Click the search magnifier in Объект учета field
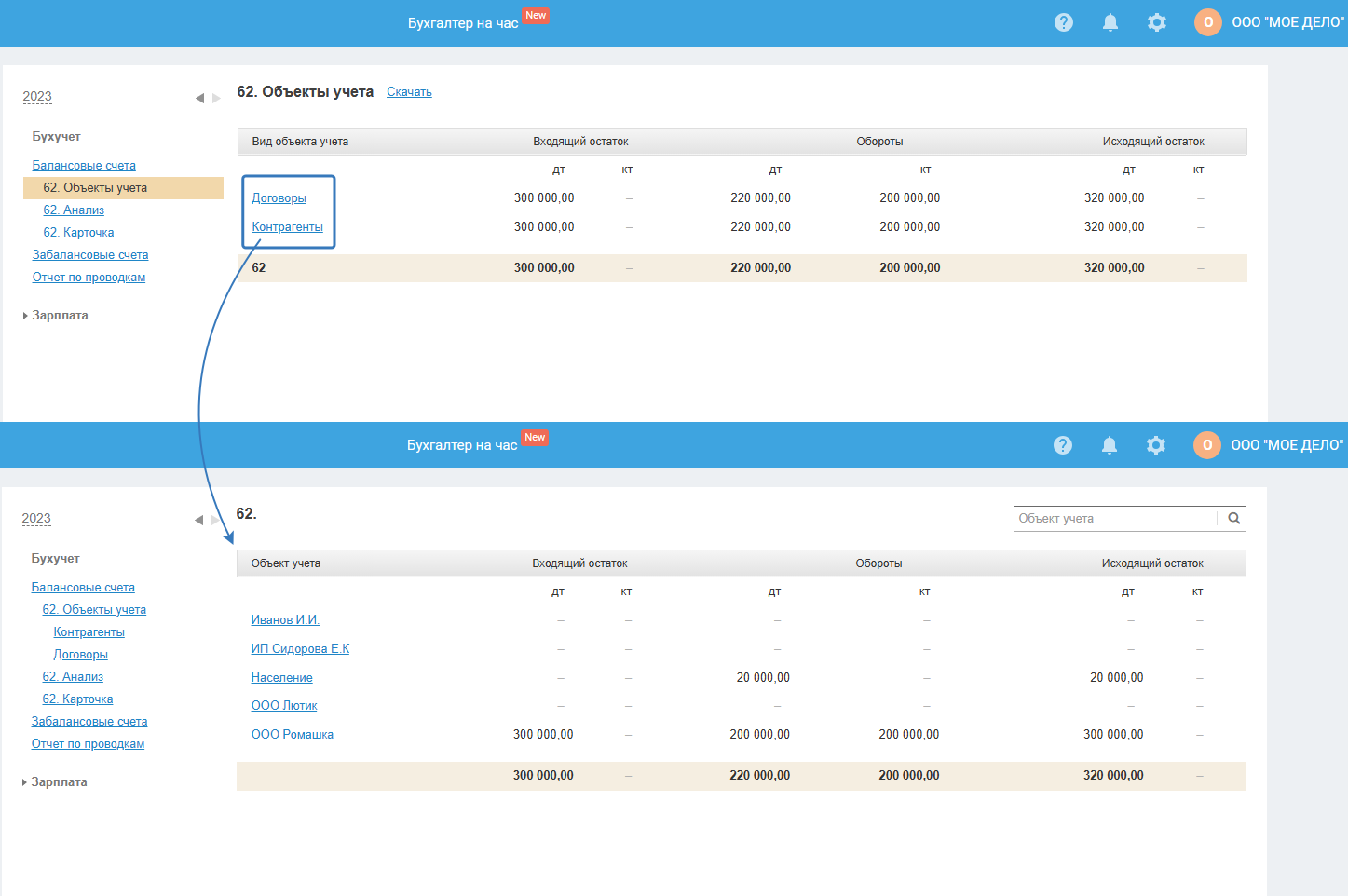Image resolution: width=1348 pixels, height=896 pixels. pyautogui.click(x=1233, y=519)
